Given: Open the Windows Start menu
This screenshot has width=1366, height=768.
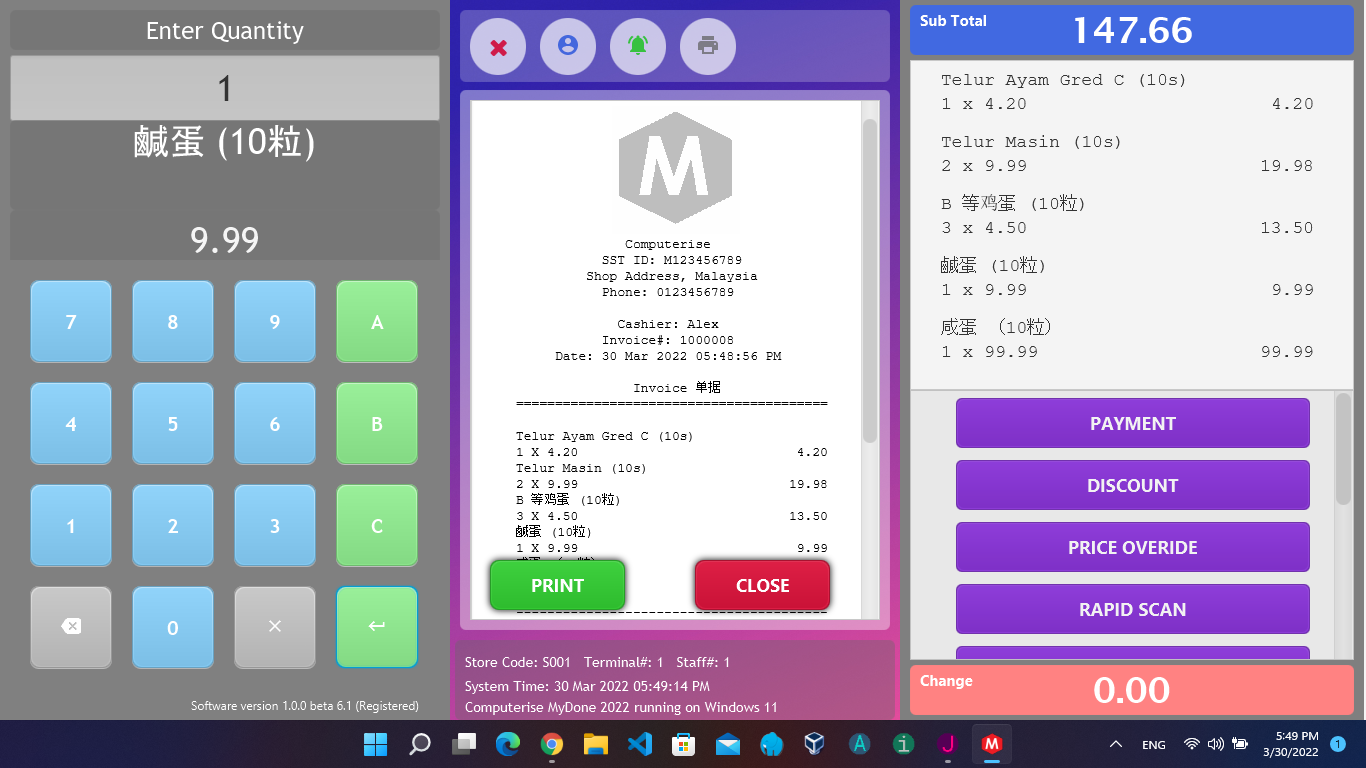Looking at the screenshot, I should [376, 744].
